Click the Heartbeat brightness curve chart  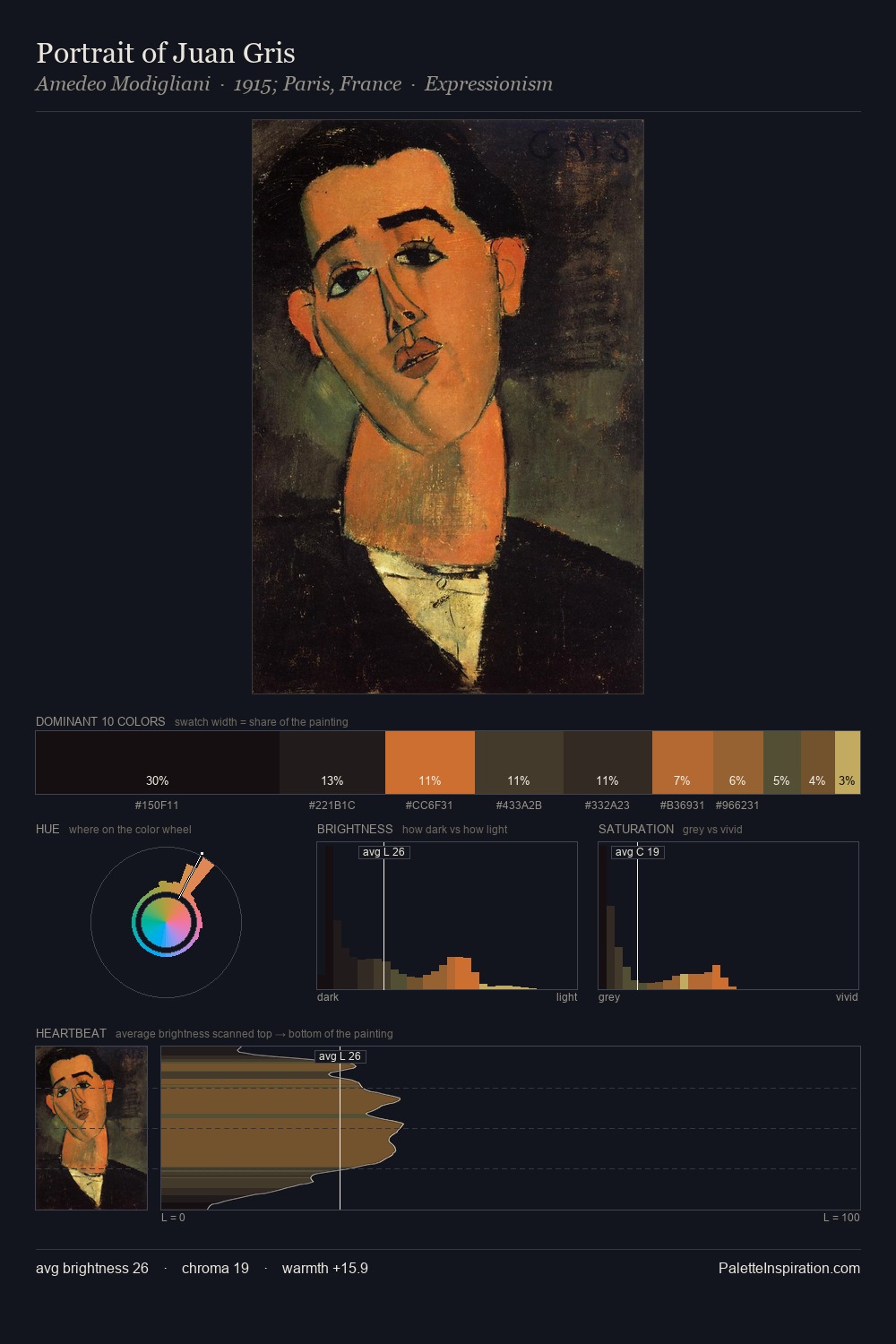[x=511, y=1128]
